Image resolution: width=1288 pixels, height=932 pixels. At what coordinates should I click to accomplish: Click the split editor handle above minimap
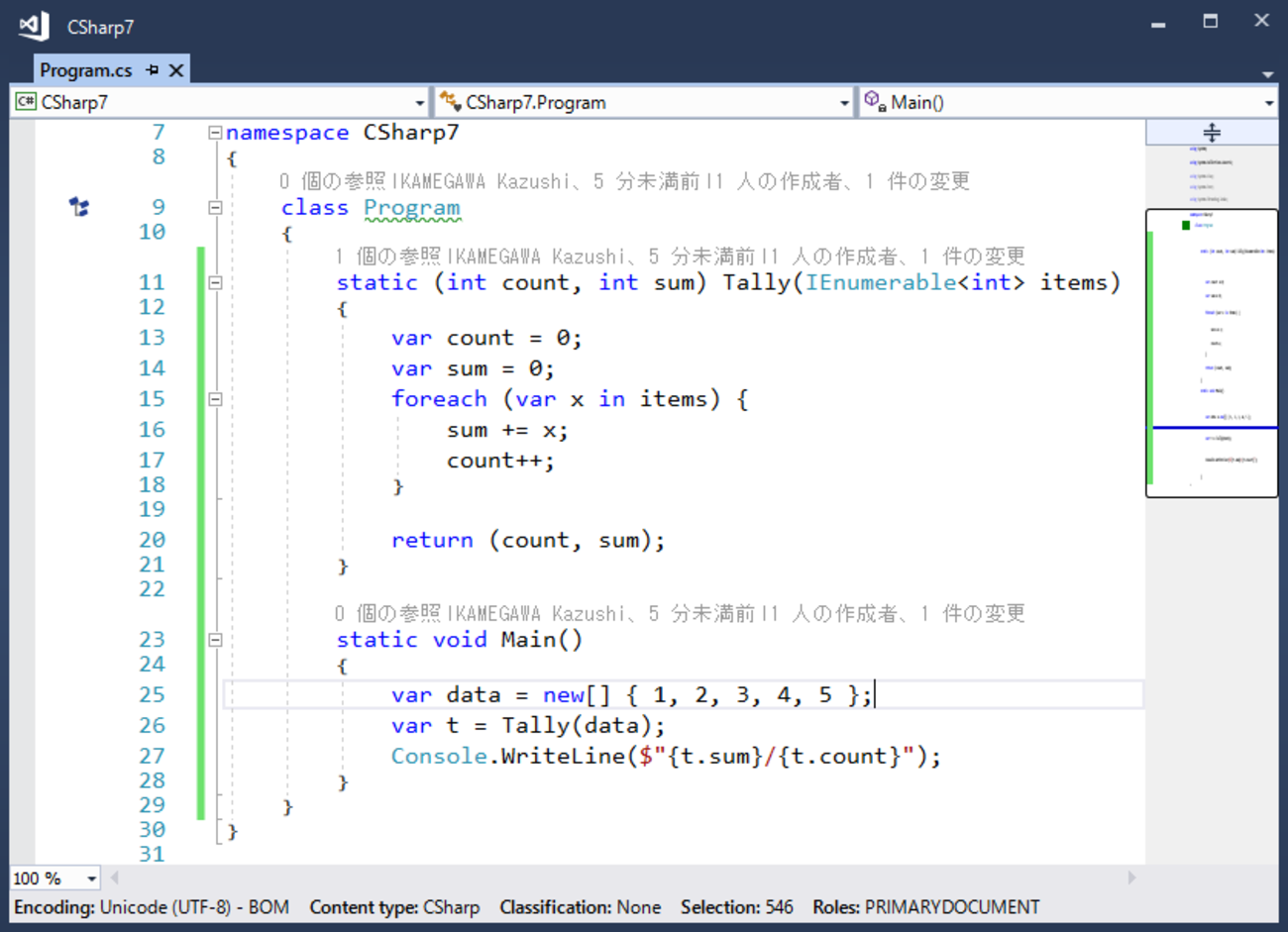(x=1211, y=133)
